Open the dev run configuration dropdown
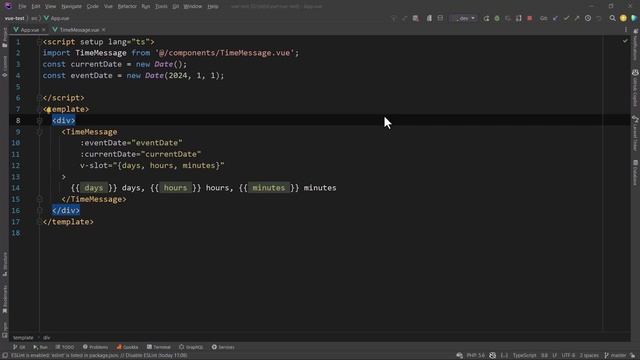 pos(464,18)
